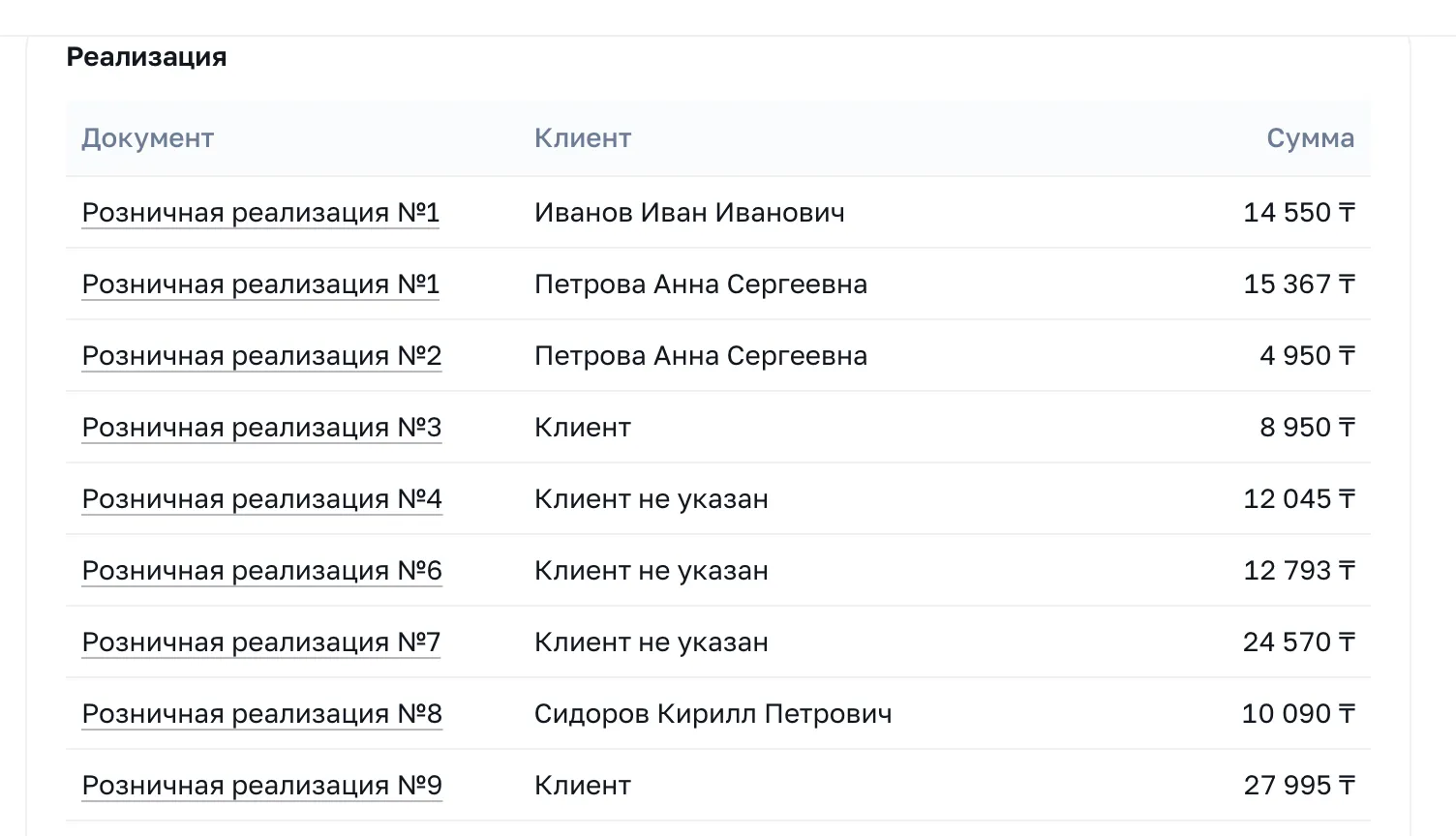This screenshot has height=836, width=1456.
Task: Click the amount 27 995 ₸
Action: 1299,786
